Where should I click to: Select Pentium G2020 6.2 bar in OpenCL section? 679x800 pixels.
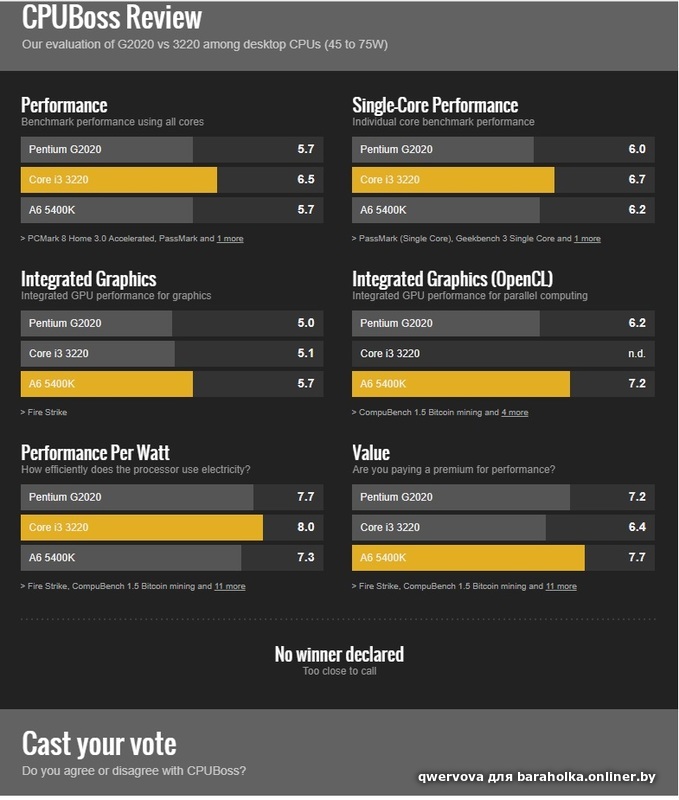pyautogui.click(x=503, y=323)
